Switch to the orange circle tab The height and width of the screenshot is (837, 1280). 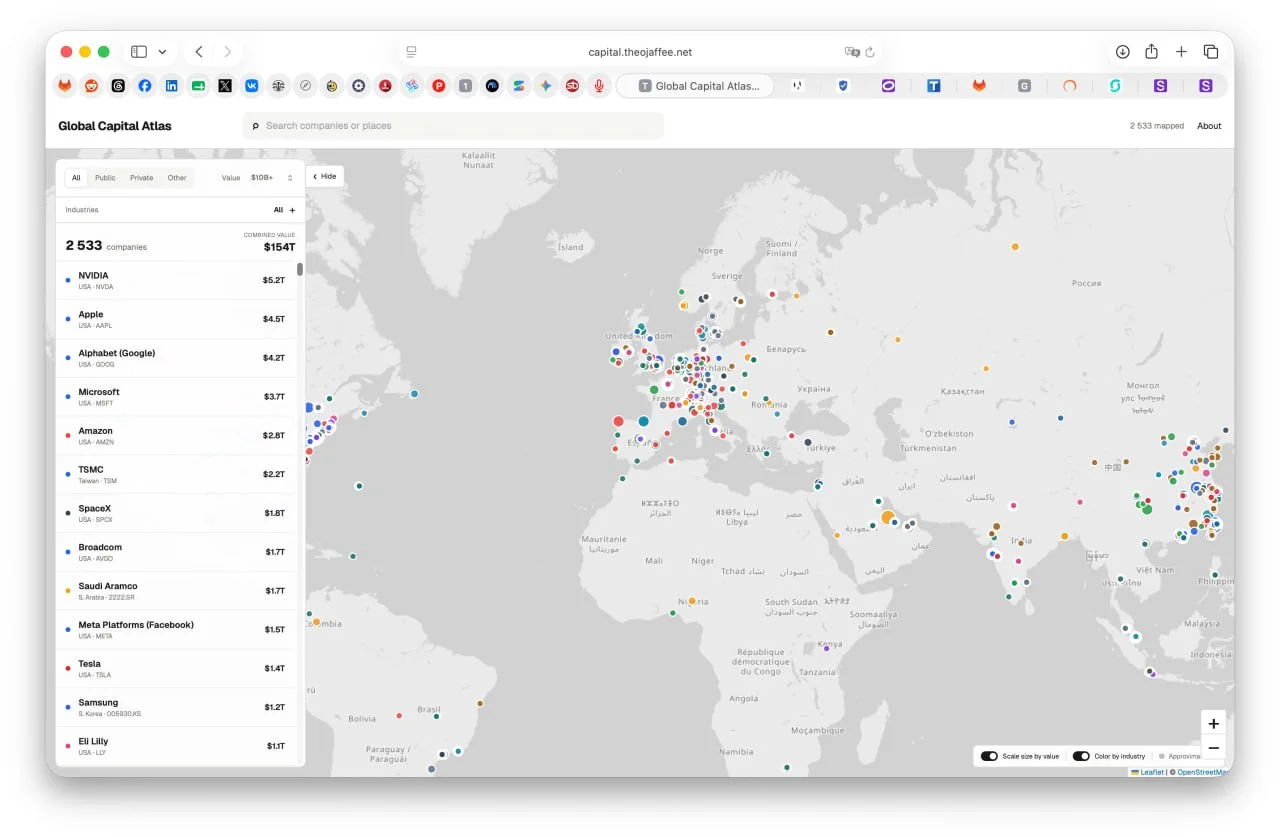(x=1069, y=86)
